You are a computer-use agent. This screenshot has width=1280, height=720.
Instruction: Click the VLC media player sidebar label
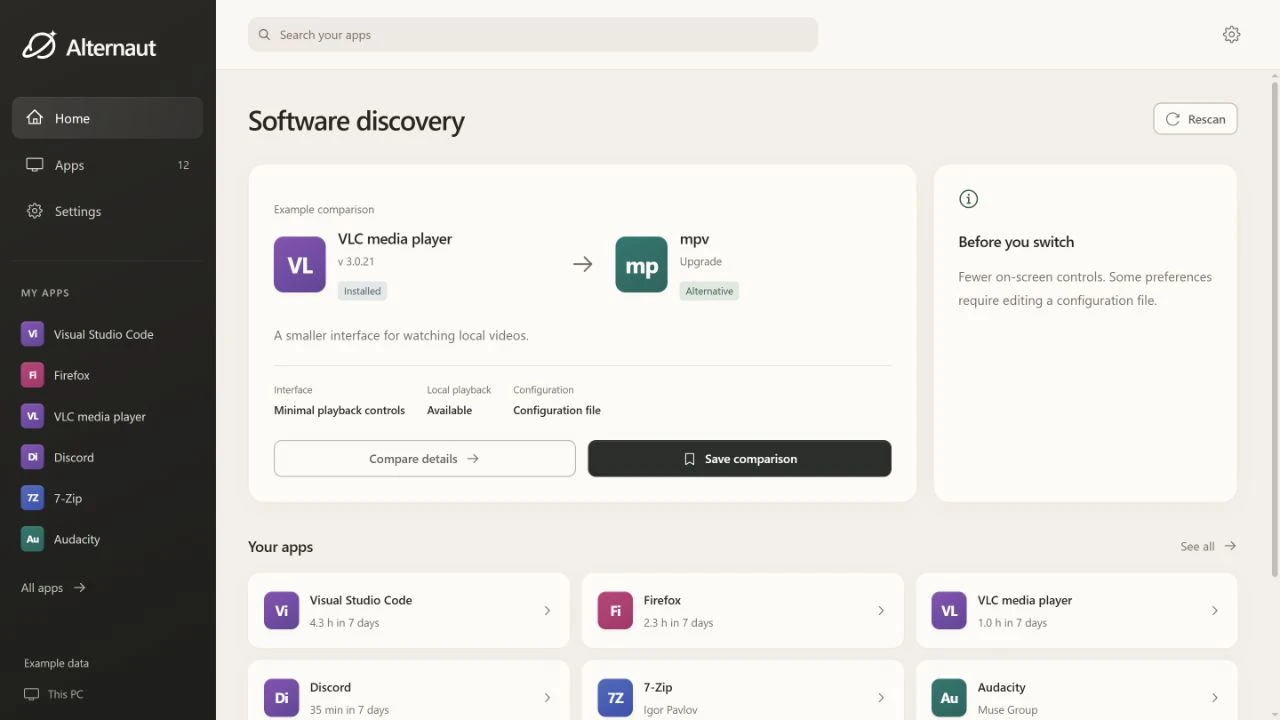pyautogui.click(x=100, y=416)
